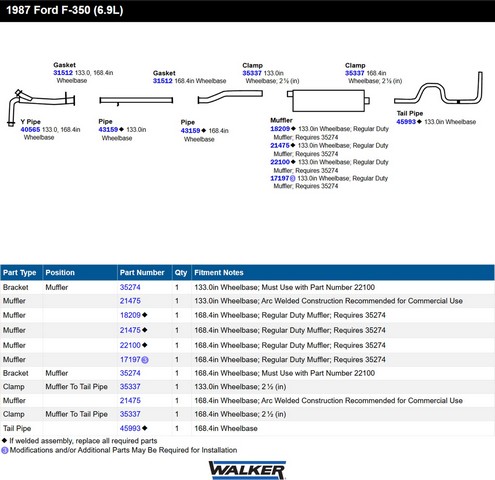The height and width of the screenshot is (480, 495).
Task: Click the Y Pipe drawing
Action: 41,107
